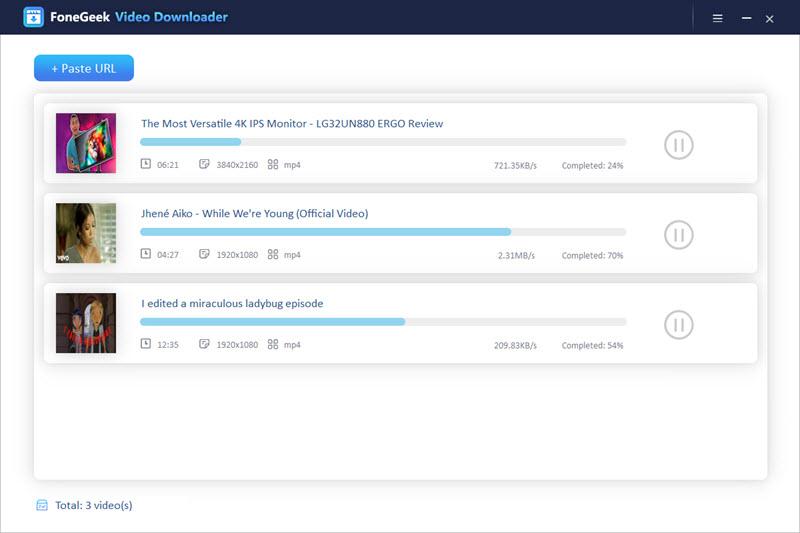The width and height of the screenshot is (800, 533).
Task: Click the 04:27 duration text
Action: [168, 255]
